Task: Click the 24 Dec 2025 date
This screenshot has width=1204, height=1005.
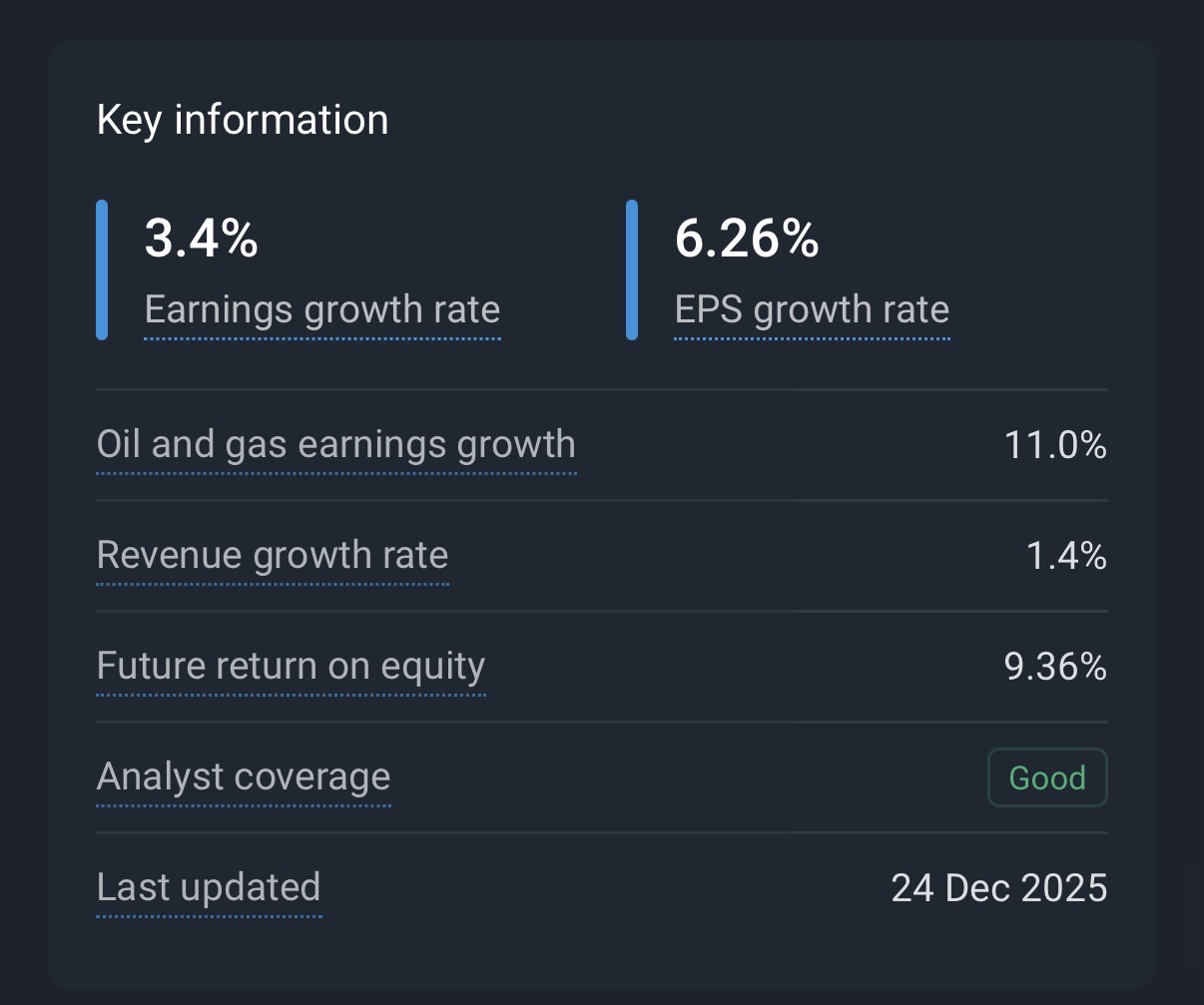Action: pos(998,888)
